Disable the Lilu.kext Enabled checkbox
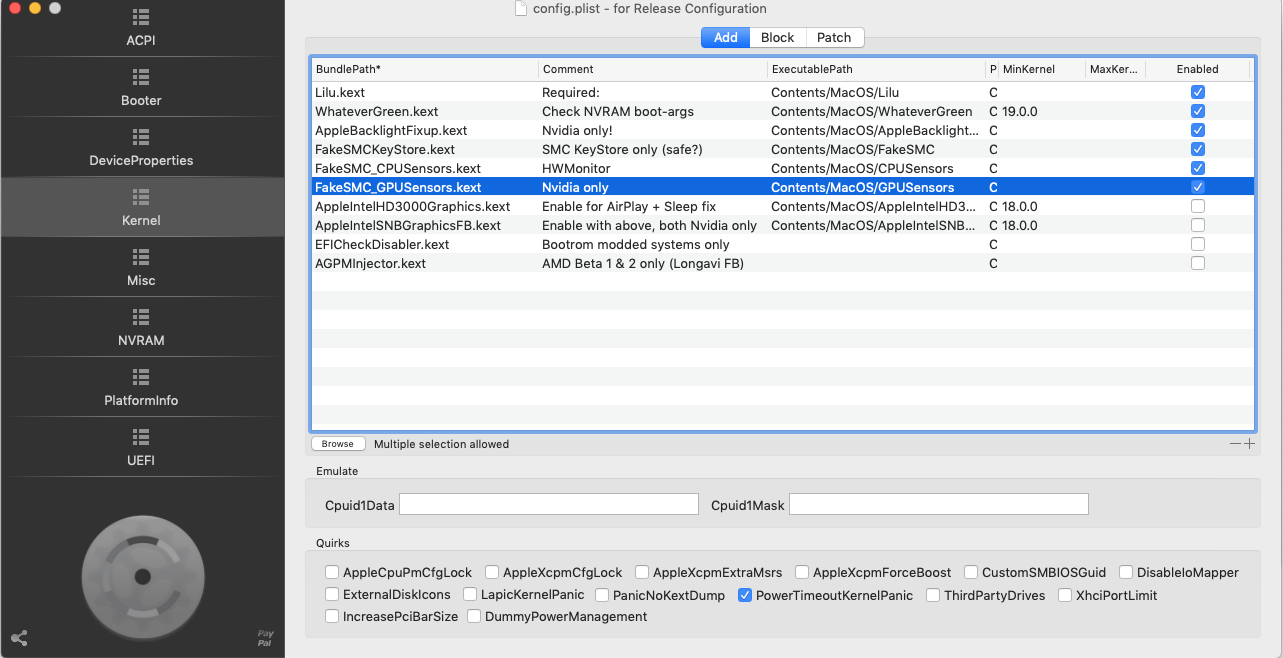This screenshot has width=1283, height=658. click(x=1198, y=92)
